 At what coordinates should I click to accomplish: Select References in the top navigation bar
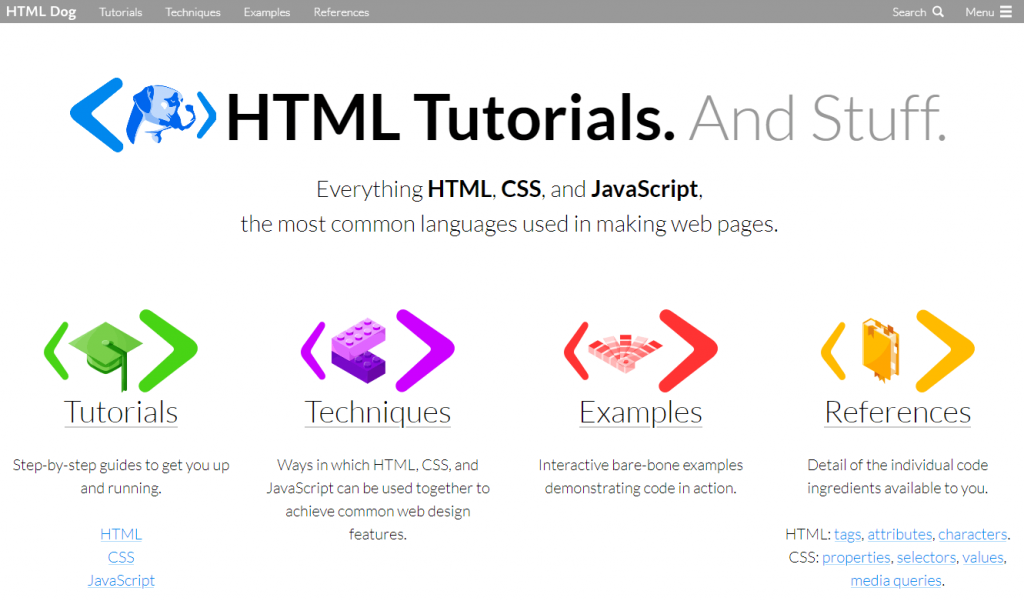click(x=341, y=12)
